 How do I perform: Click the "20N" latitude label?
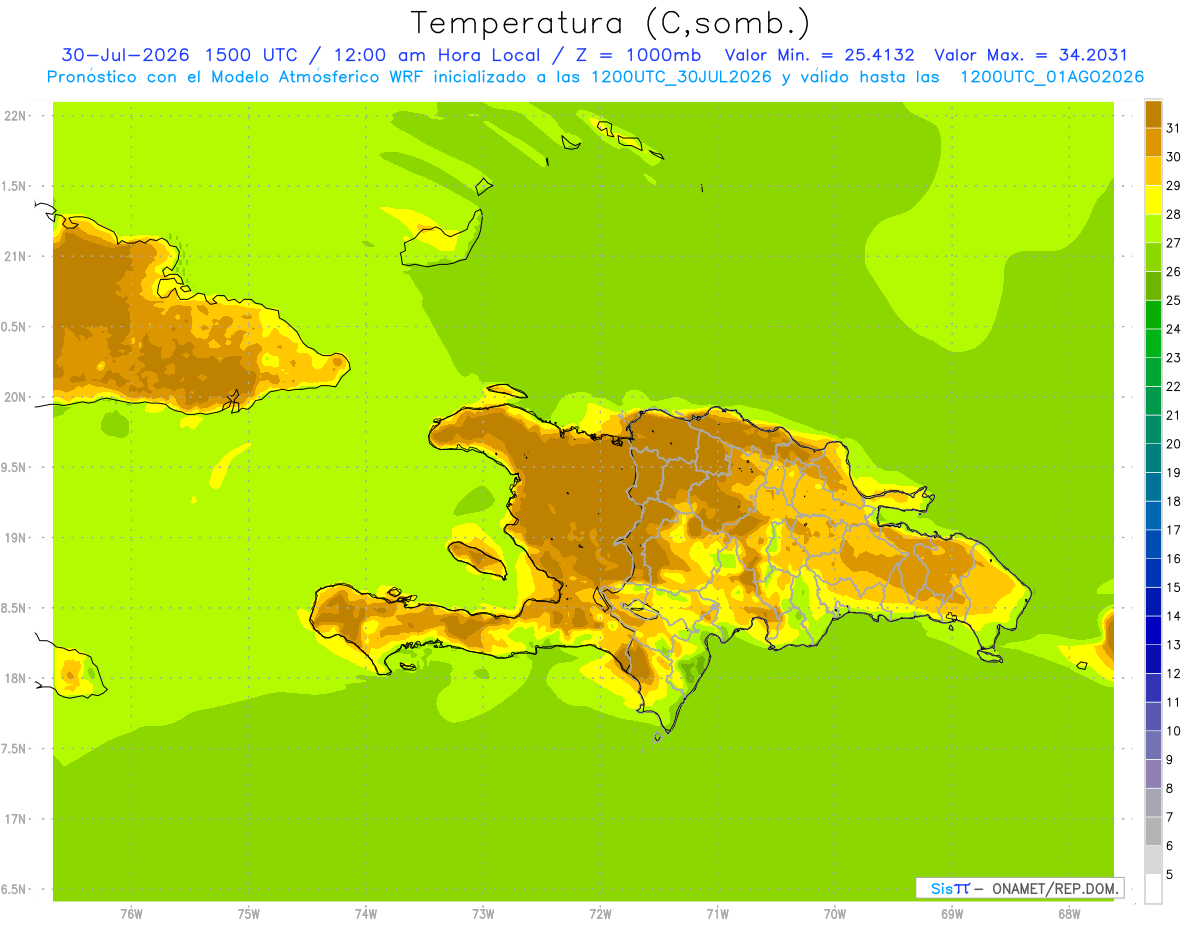coord(17,397)
